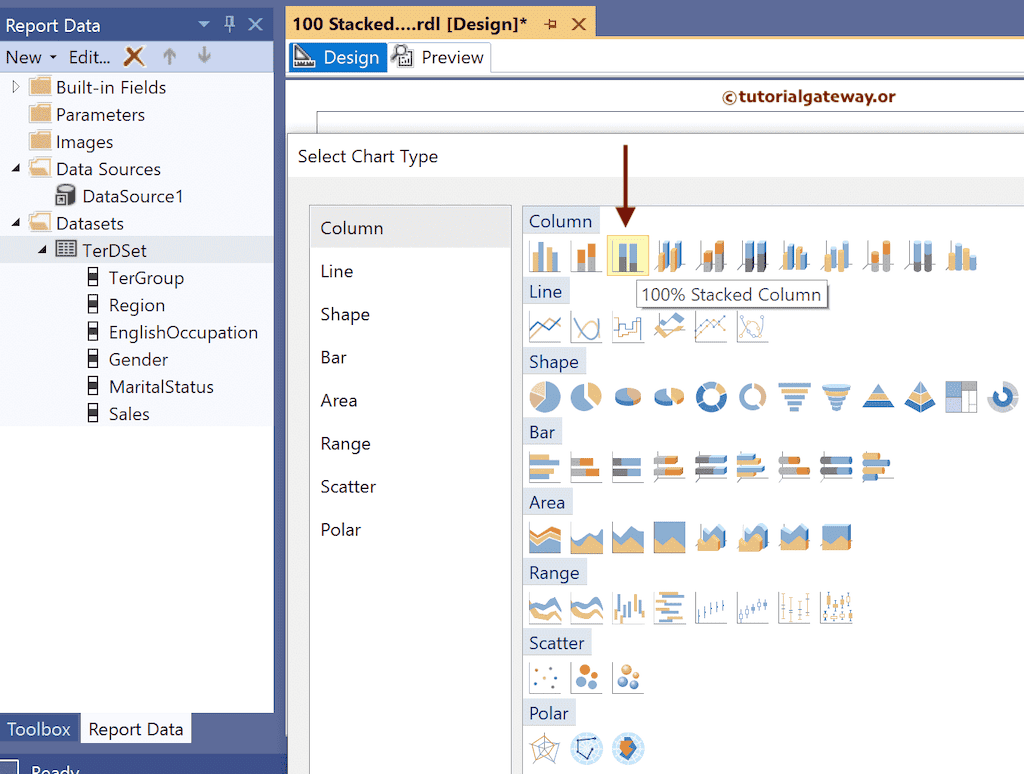Open the New dropdown in Report Data

click(x=31, y=57)
